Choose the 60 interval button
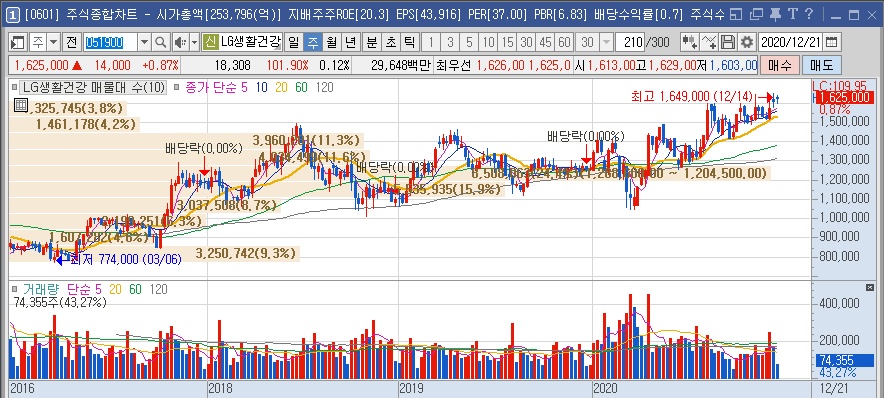 coord(564,42)
